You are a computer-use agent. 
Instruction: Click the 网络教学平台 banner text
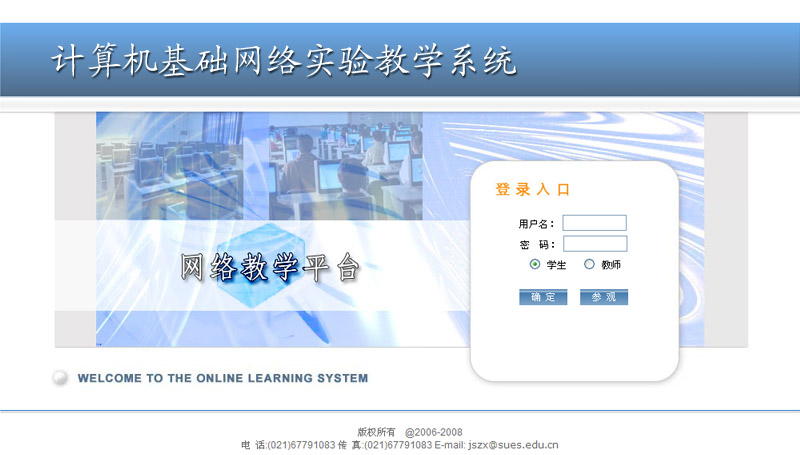pyautogui.click(x=270, y=267)
